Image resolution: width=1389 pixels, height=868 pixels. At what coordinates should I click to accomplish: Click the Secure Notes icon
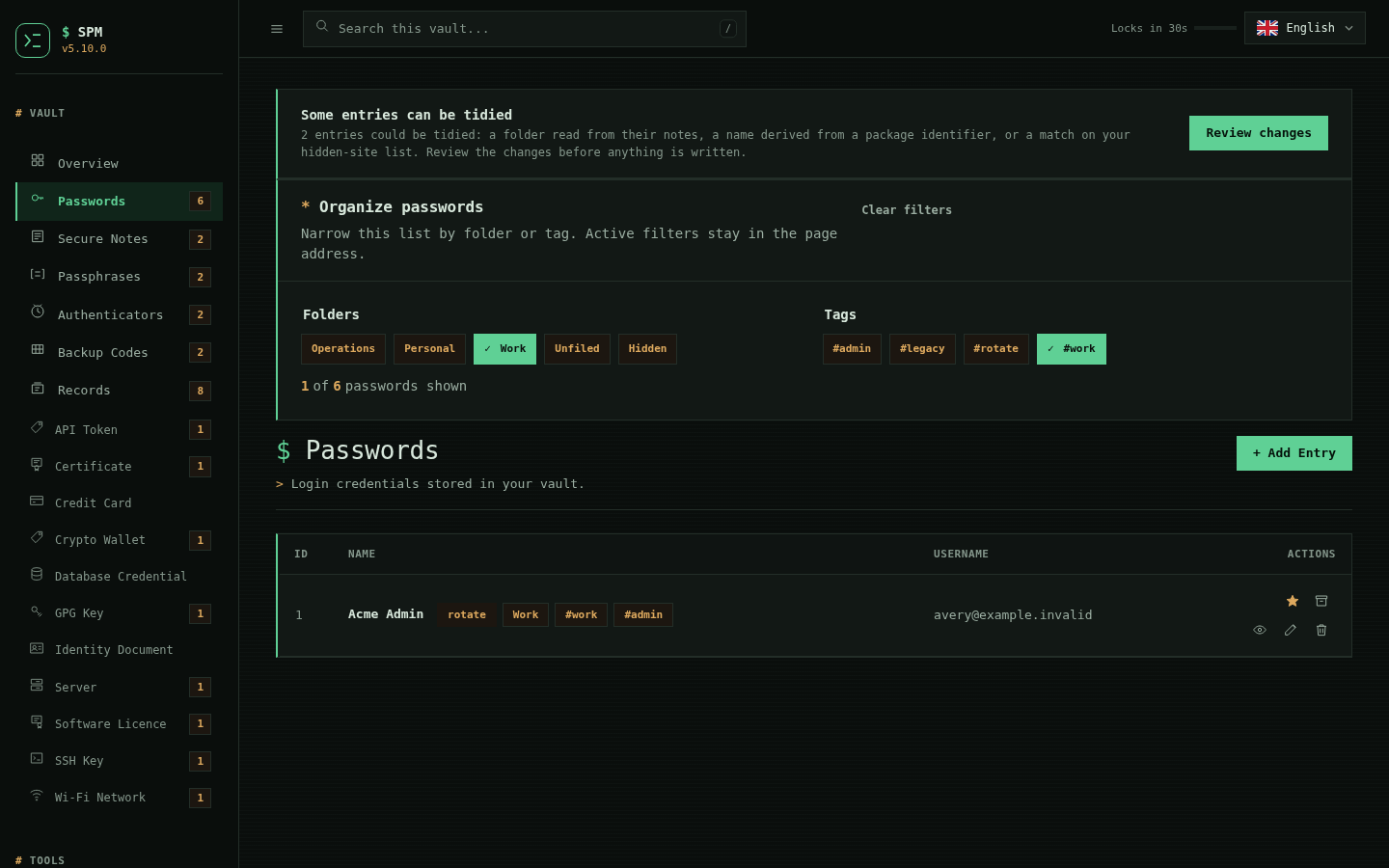pos(38,236)
